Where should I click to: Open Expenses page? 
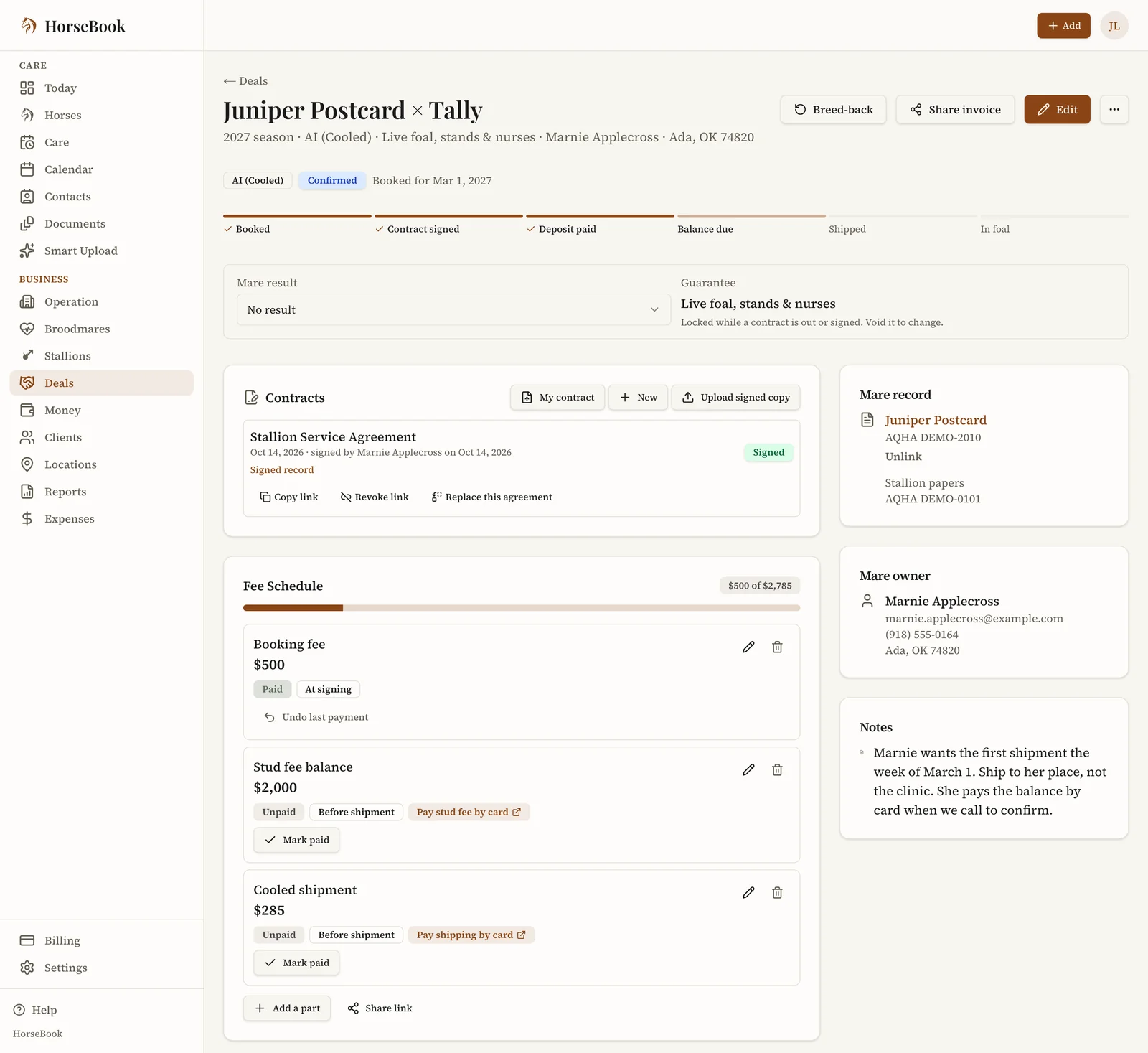coord(101,518)
